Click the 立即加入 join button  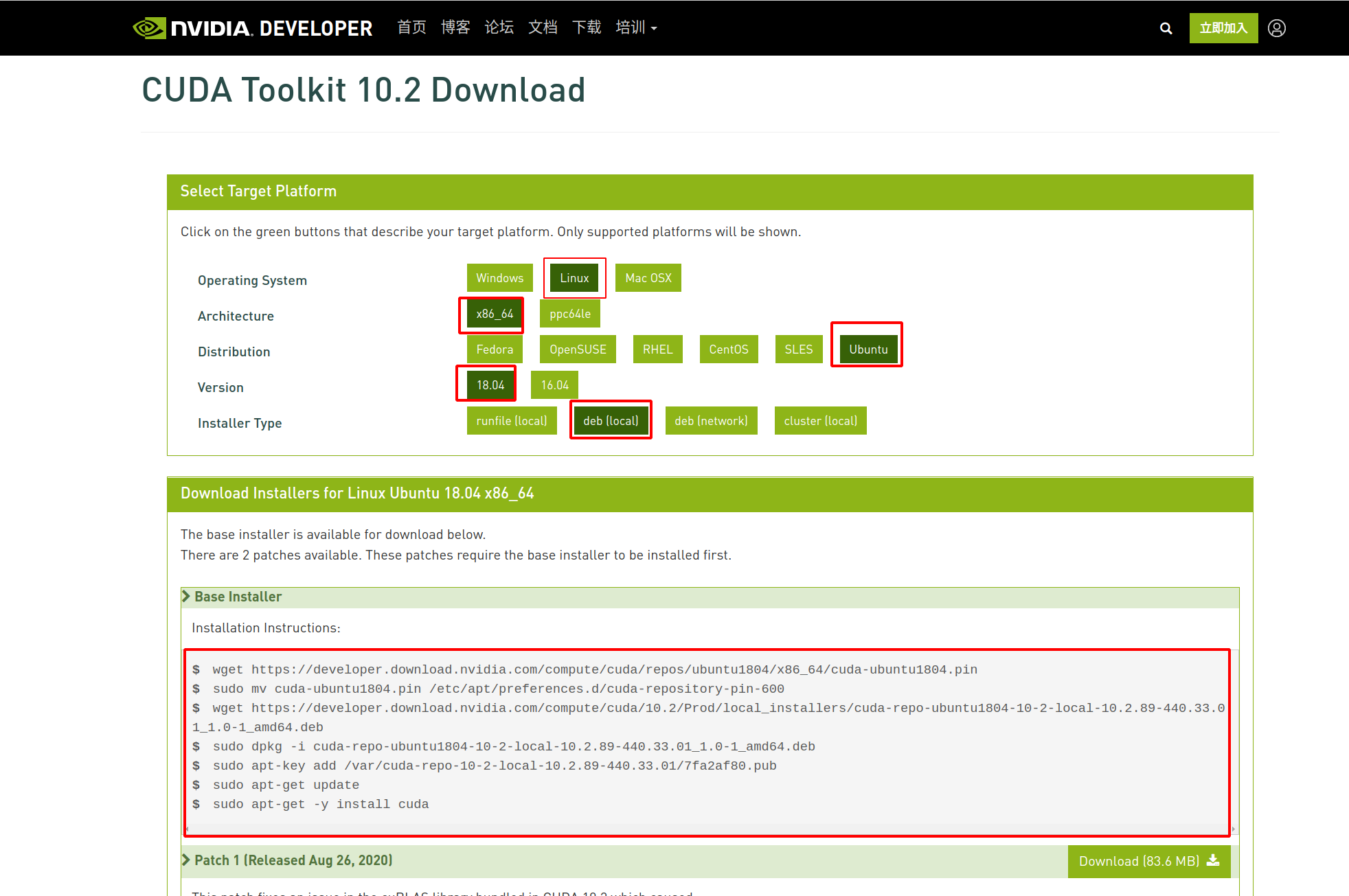[x=1223, y=28]
